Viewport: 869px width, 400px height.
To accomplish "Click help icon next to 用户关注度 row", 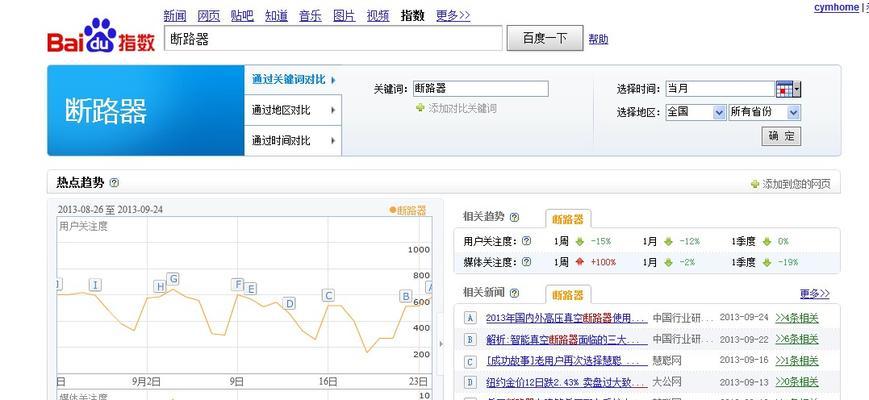I will point(526,241).
